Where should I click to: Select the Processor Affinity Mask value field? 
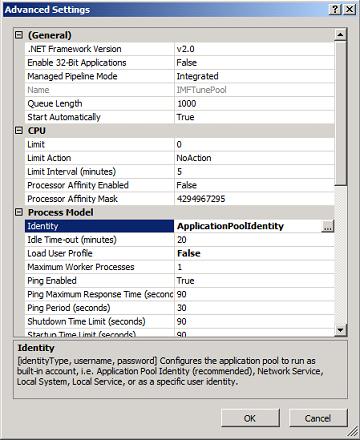pyautogui.click(x=254, y=199)
